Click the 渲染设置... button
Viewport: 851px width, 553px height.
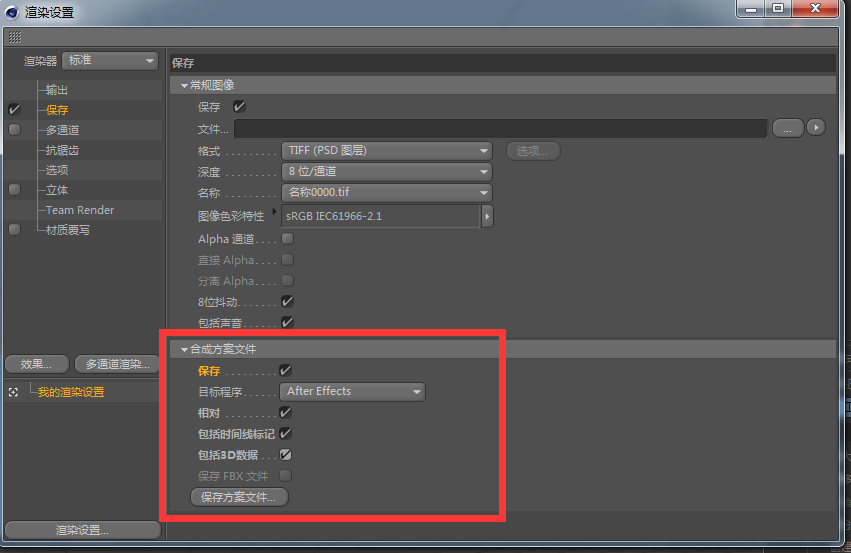pos(82,530)
